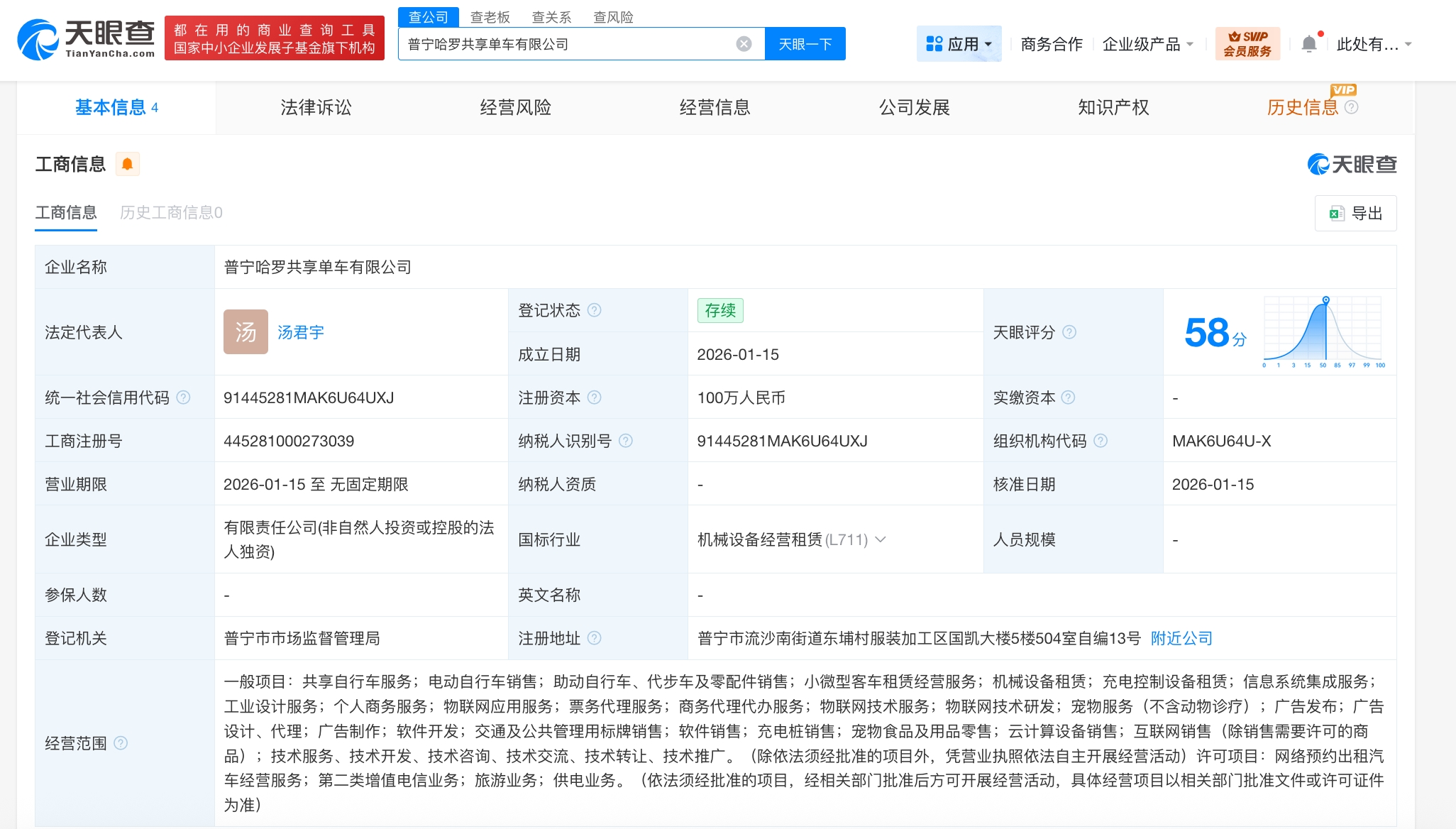
Task: Click the SVIP 会员服务 badge
Action: [1247, 44]
